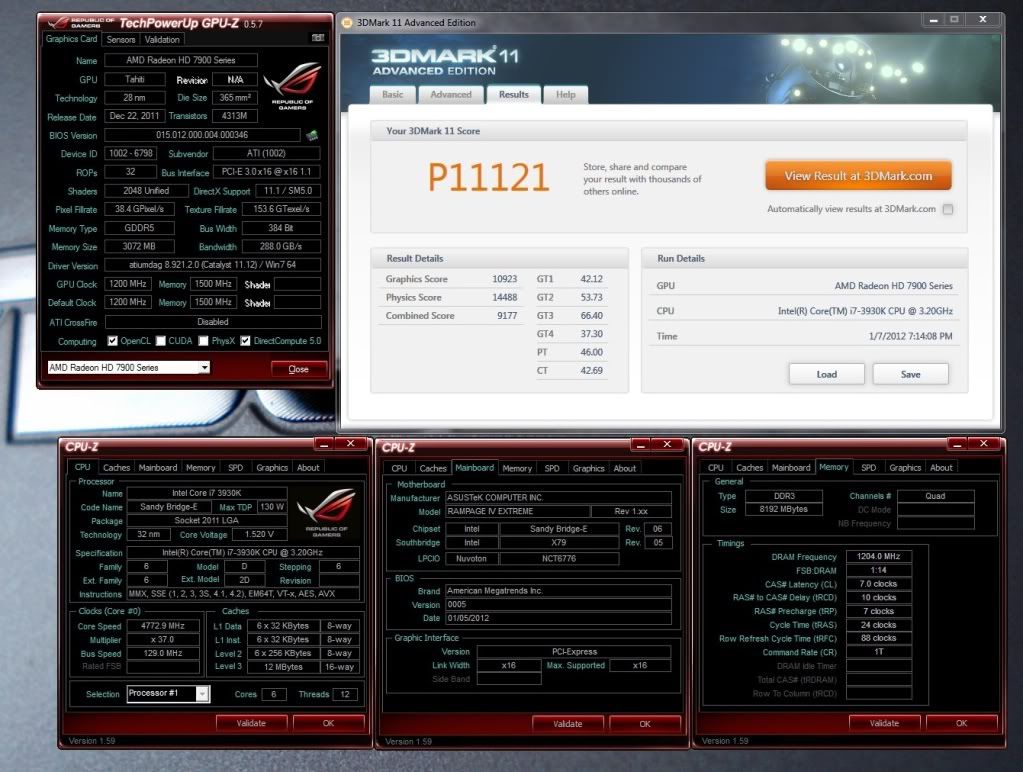Click View Result at 3DMark.com button
Image resolution: width=1023 pixels, height=772 pixels.
(x=858, y=176)
